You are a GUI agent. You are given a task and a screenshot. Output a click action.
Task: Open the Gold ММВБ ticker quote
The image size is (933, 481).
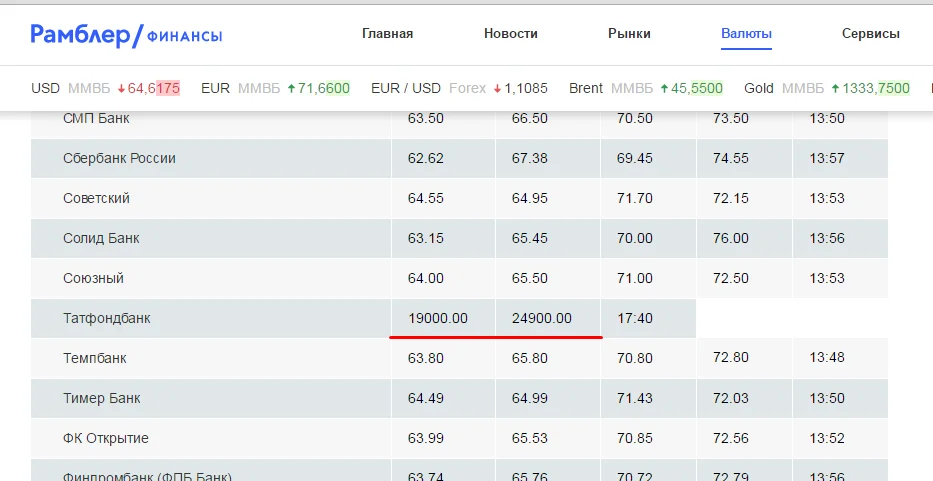pos(826,88)
